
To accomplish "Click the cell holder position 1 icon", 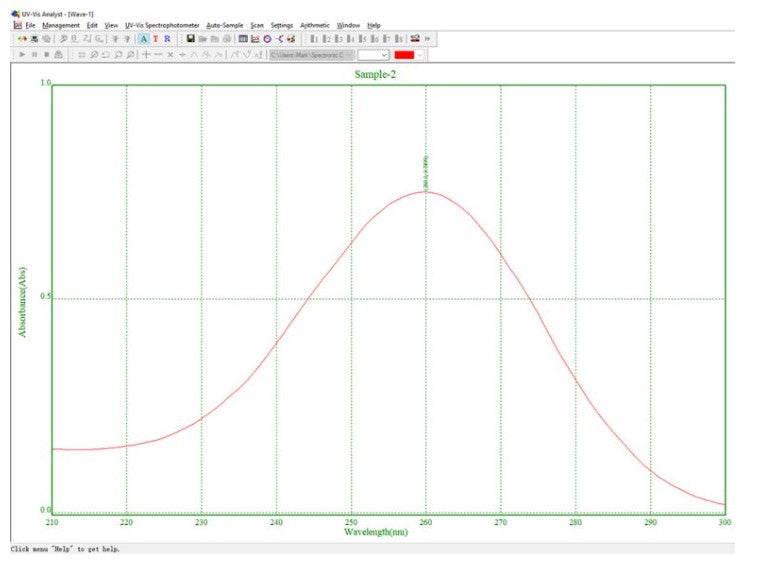I will tap(314, 39).
